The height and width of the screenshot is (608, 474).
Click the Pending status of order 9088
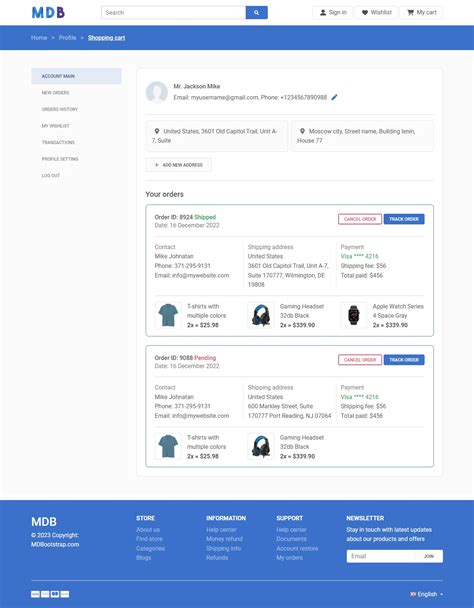pos(205,358)
